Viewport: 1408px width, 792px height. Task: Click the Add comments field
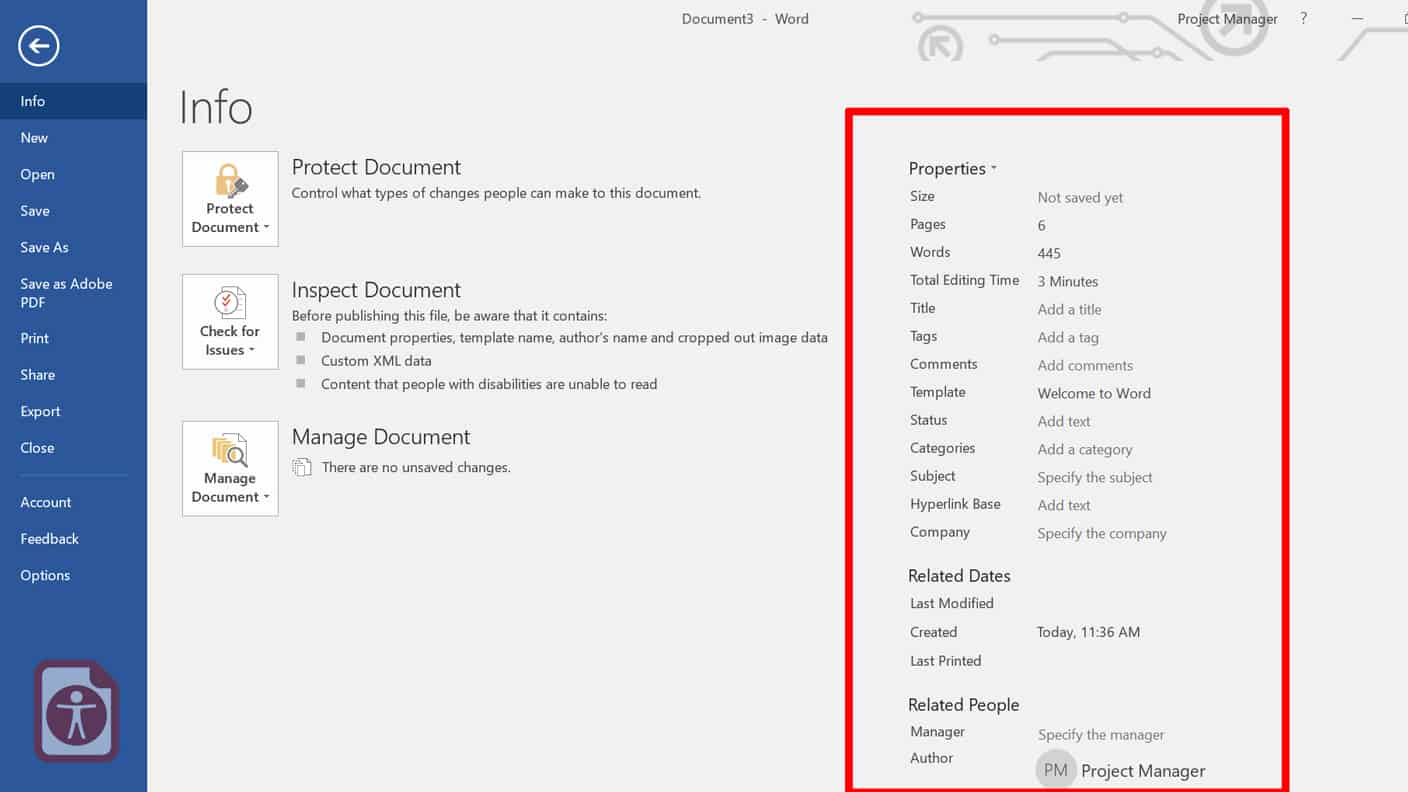click(1085, 365)
